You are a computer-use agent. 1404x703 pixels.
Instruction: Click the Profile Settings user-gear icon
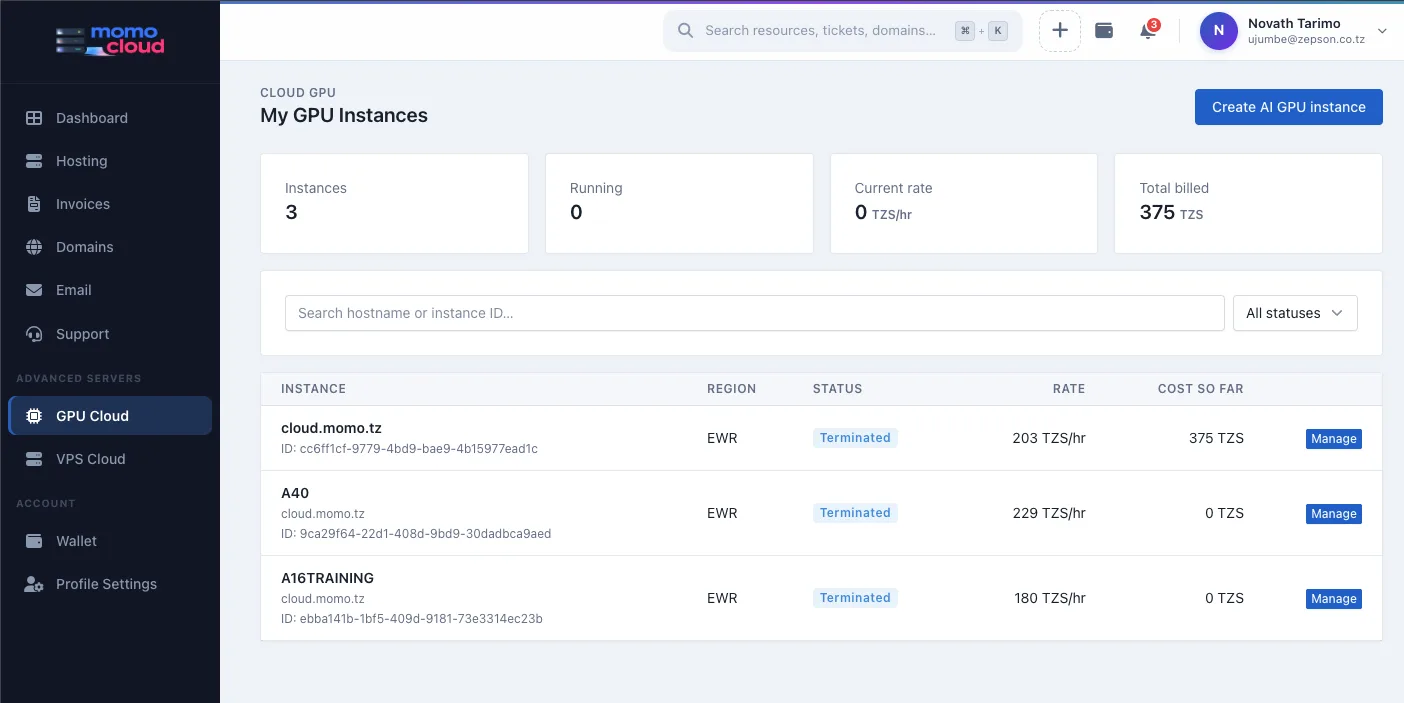pos(34,584)
